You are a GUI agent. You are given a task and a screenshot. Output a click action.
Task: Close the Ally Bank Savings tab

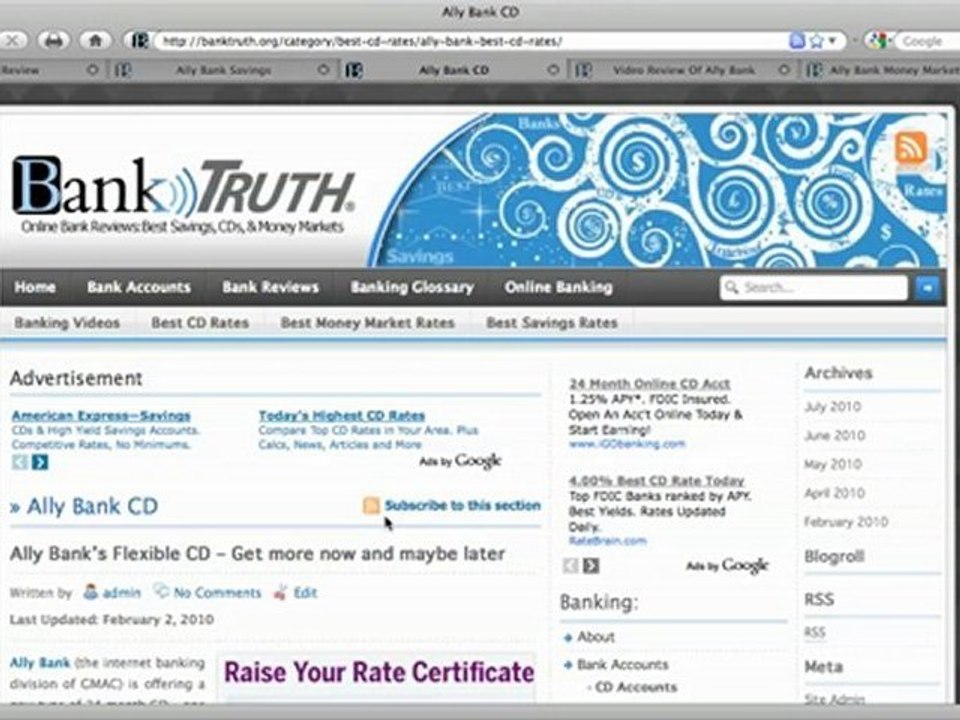323,70
